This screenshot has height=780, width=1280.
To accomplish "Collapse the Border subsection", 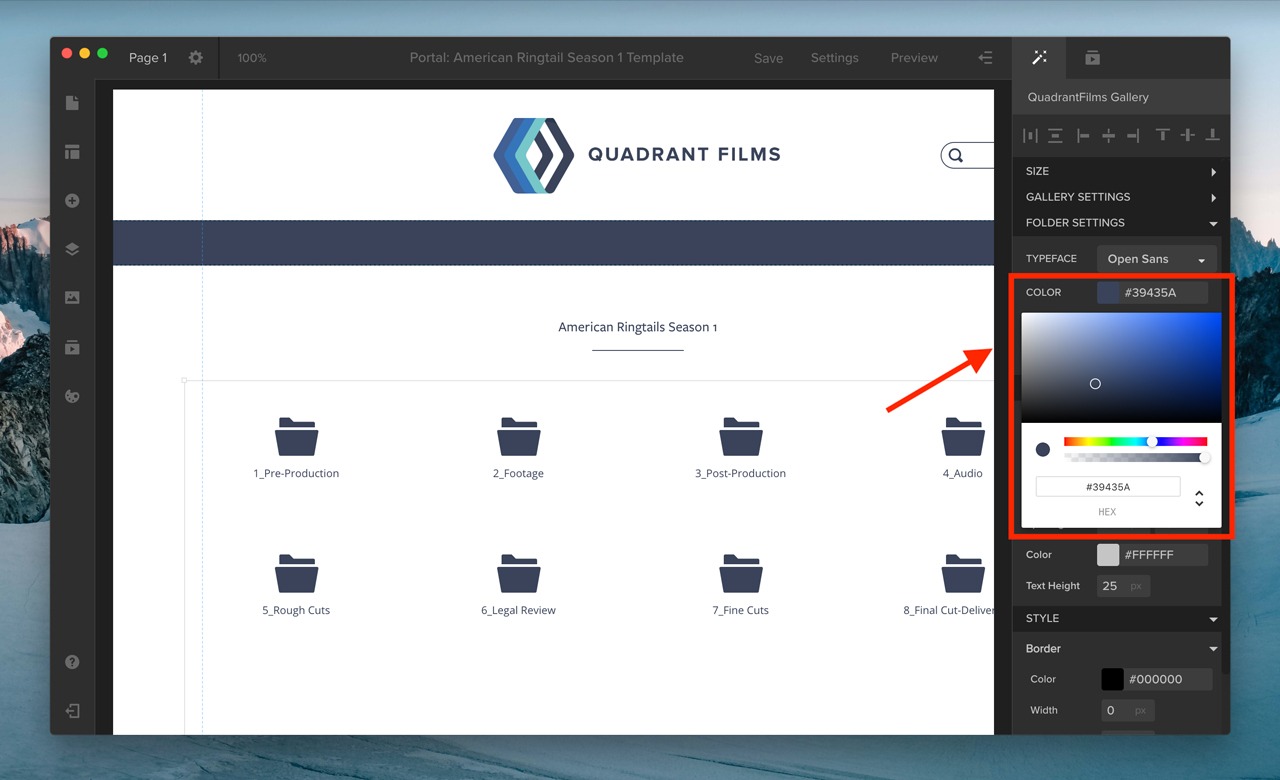I will (1121, 648).
